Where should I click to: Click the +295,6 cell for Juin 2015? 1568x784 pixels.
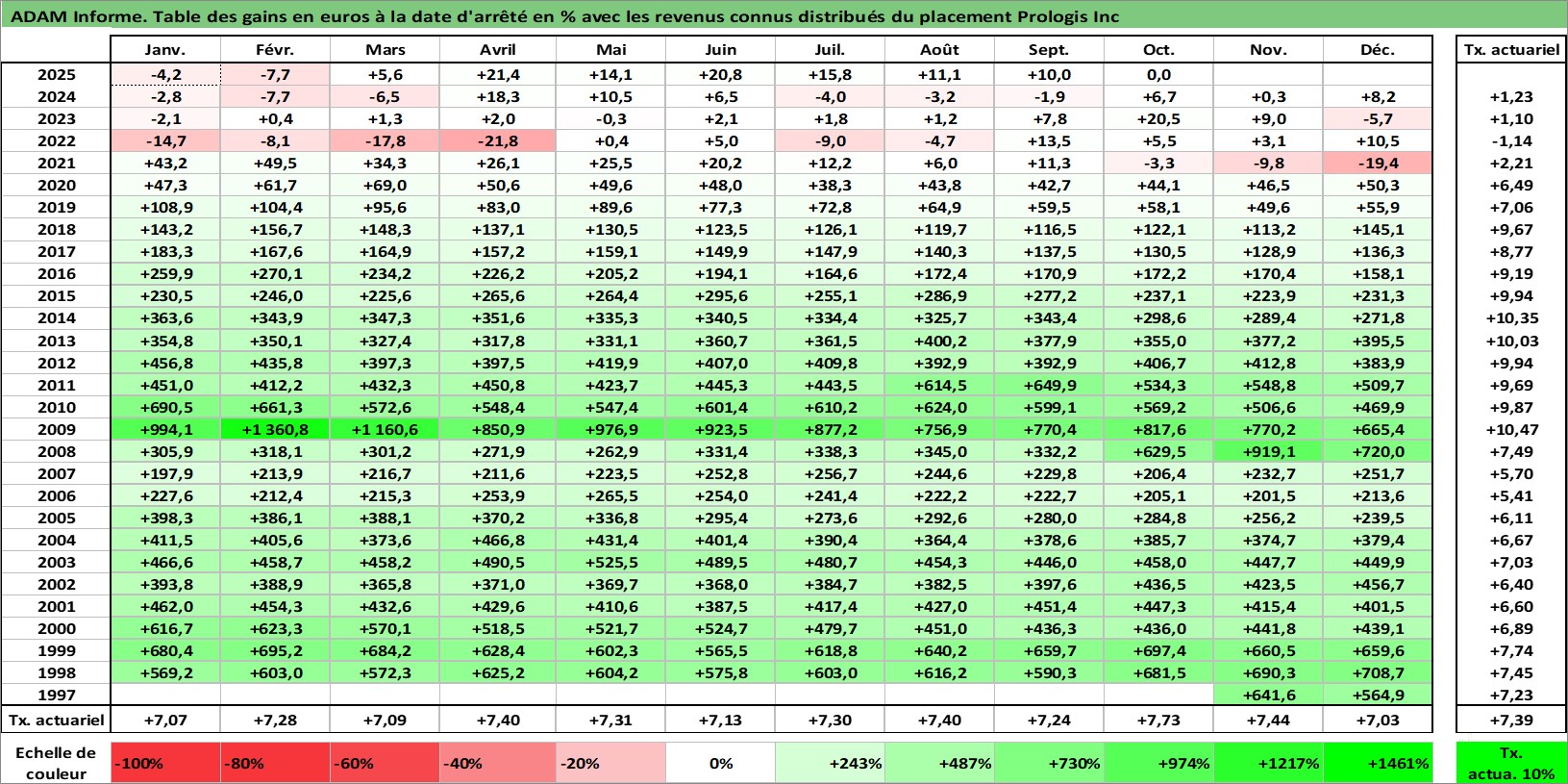[x=720, y=296]
